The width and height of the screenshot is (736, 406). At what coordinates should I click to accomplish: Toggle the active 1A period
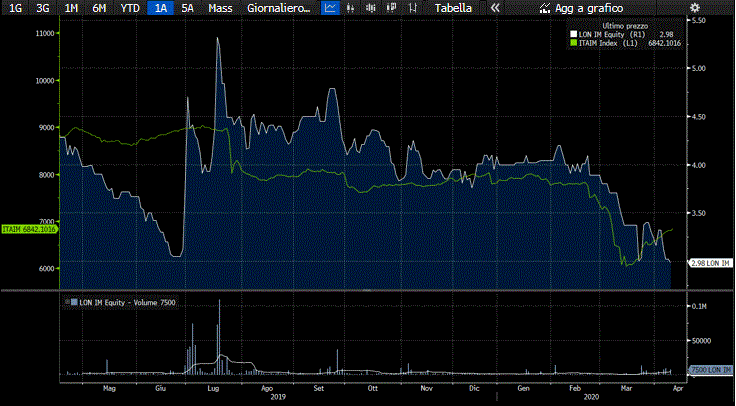(x=159, y=8)
